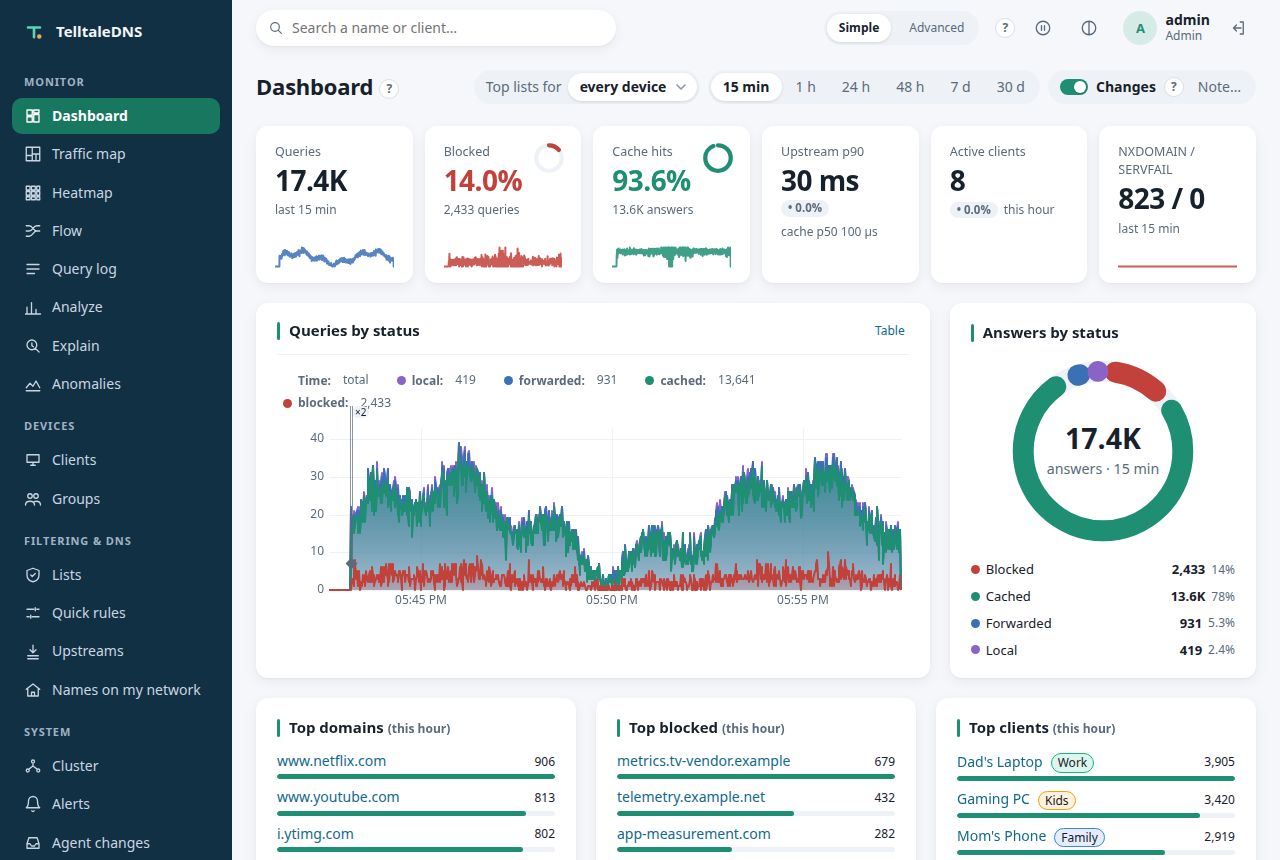
Task: Select the 7 d time range
Action: 960,87
